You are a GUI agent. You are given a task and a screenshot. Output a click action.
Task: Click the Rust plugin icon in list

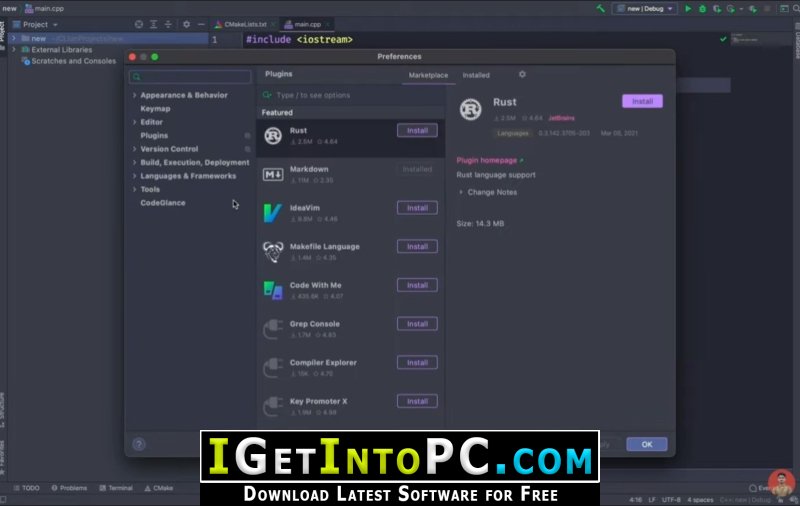[273, 135]
